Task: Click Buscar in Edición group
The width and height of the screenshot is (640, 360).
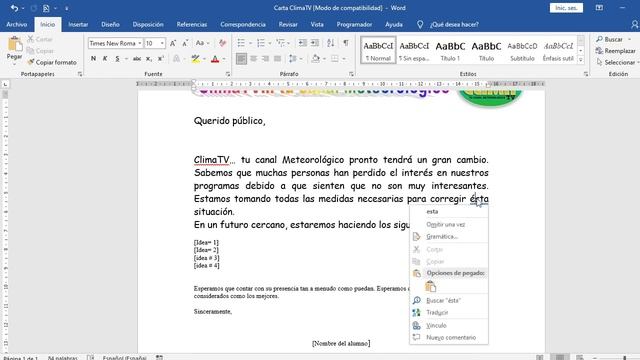Action: point(613,39)
